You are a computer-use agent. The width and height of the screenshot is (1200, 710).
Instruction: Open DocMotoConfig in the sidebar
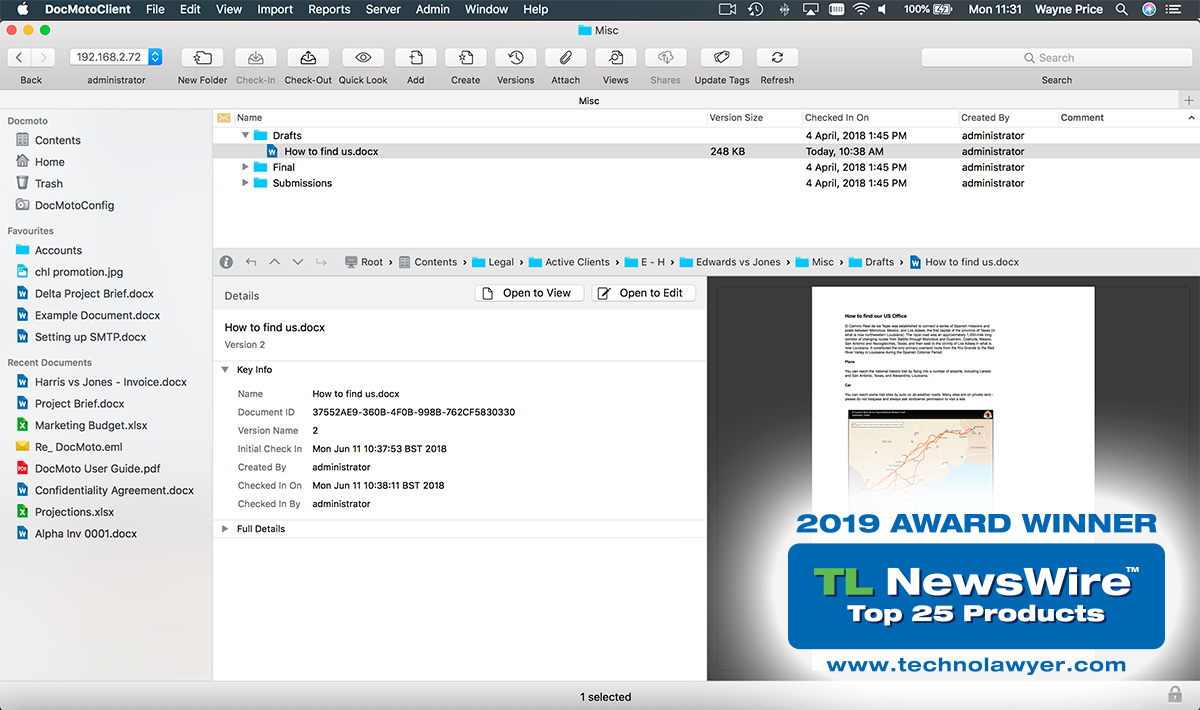tap(74, 206)
